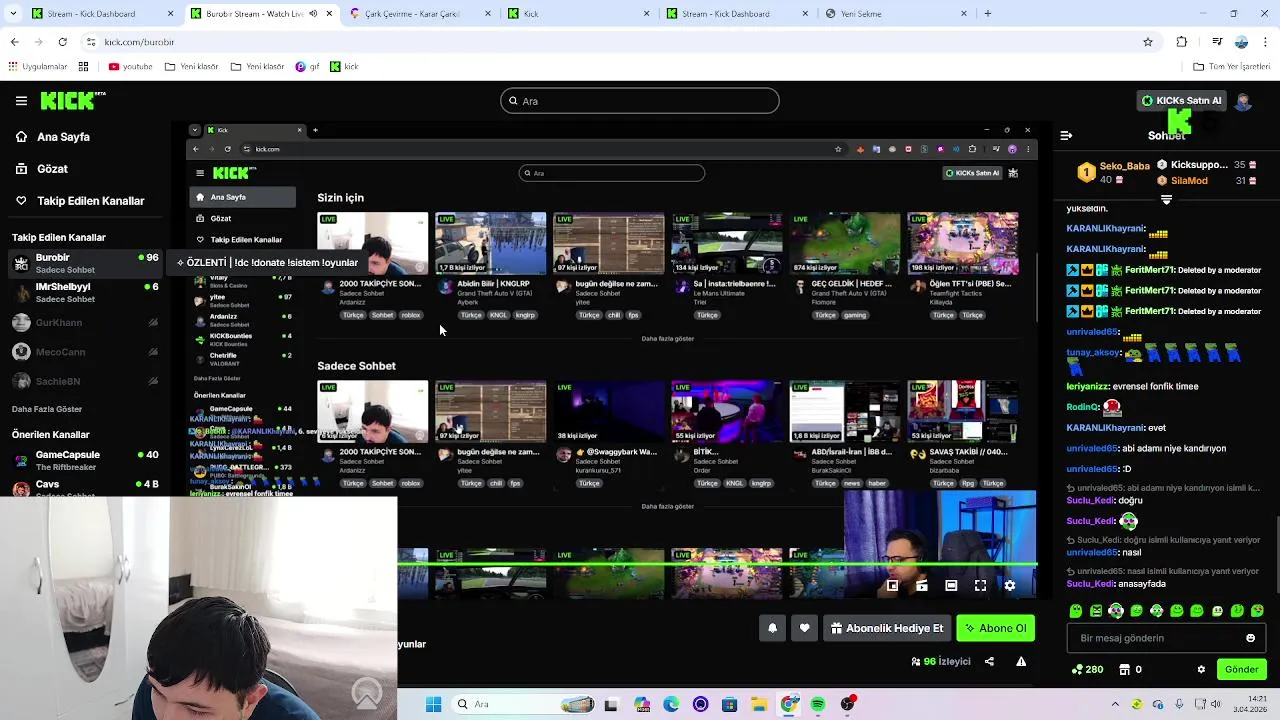
Task: Share the stream with the share icon
Action: 989,661
